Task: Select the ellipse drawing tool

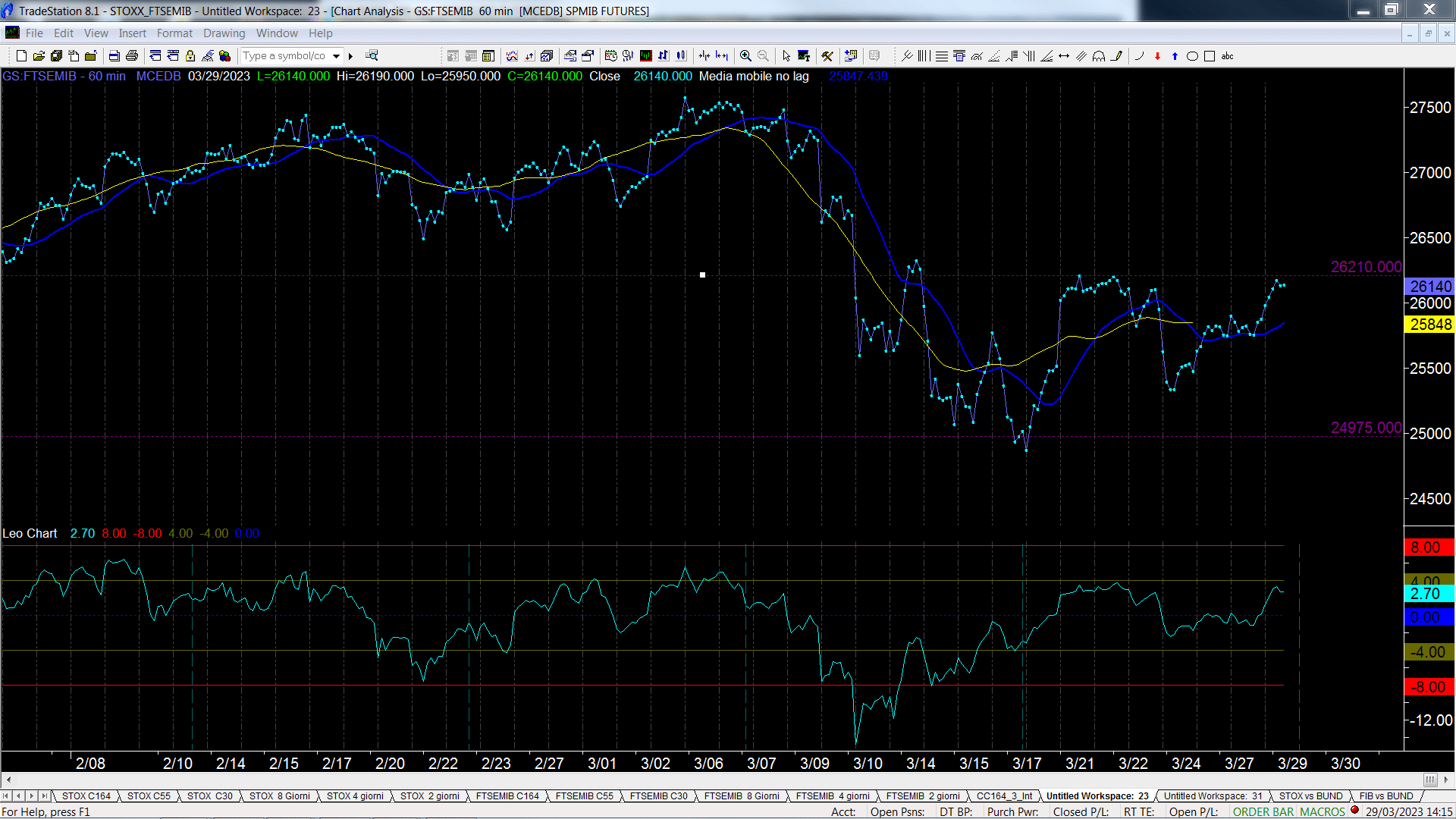Action: 1192,56
